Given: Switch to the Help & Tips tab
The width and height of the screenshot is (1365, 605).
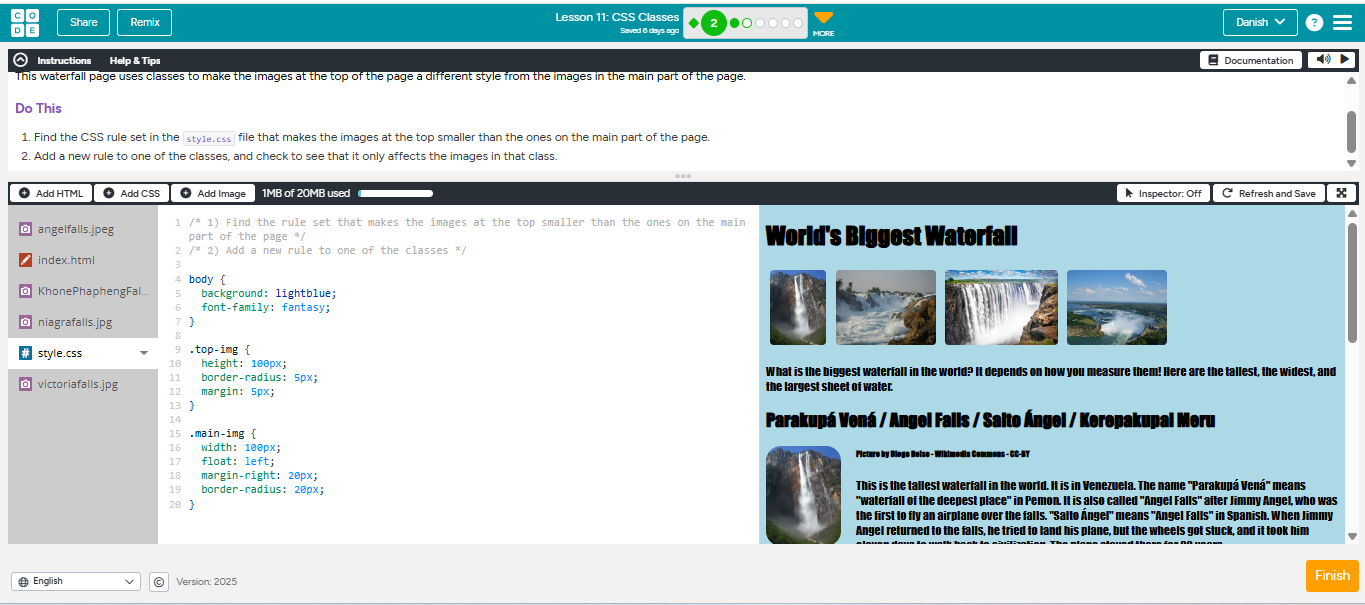Looking at the screenshot, I should pos(135,60).
